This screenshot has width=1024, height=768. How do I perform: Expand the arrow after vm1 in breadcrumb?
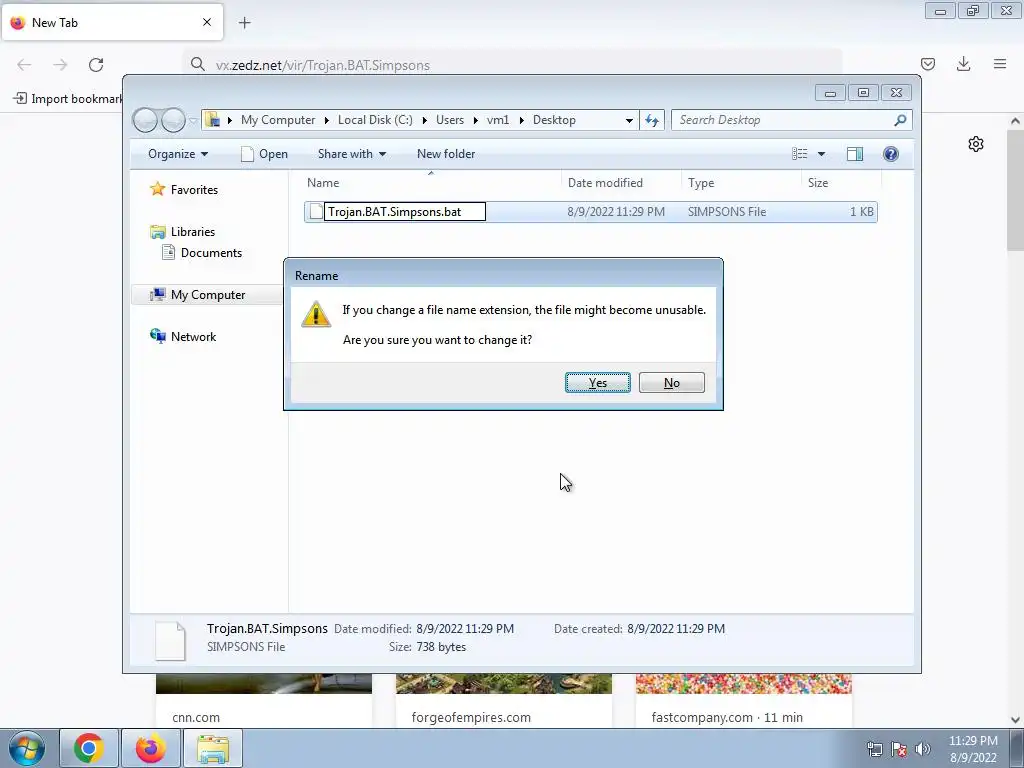click(521, 120)
